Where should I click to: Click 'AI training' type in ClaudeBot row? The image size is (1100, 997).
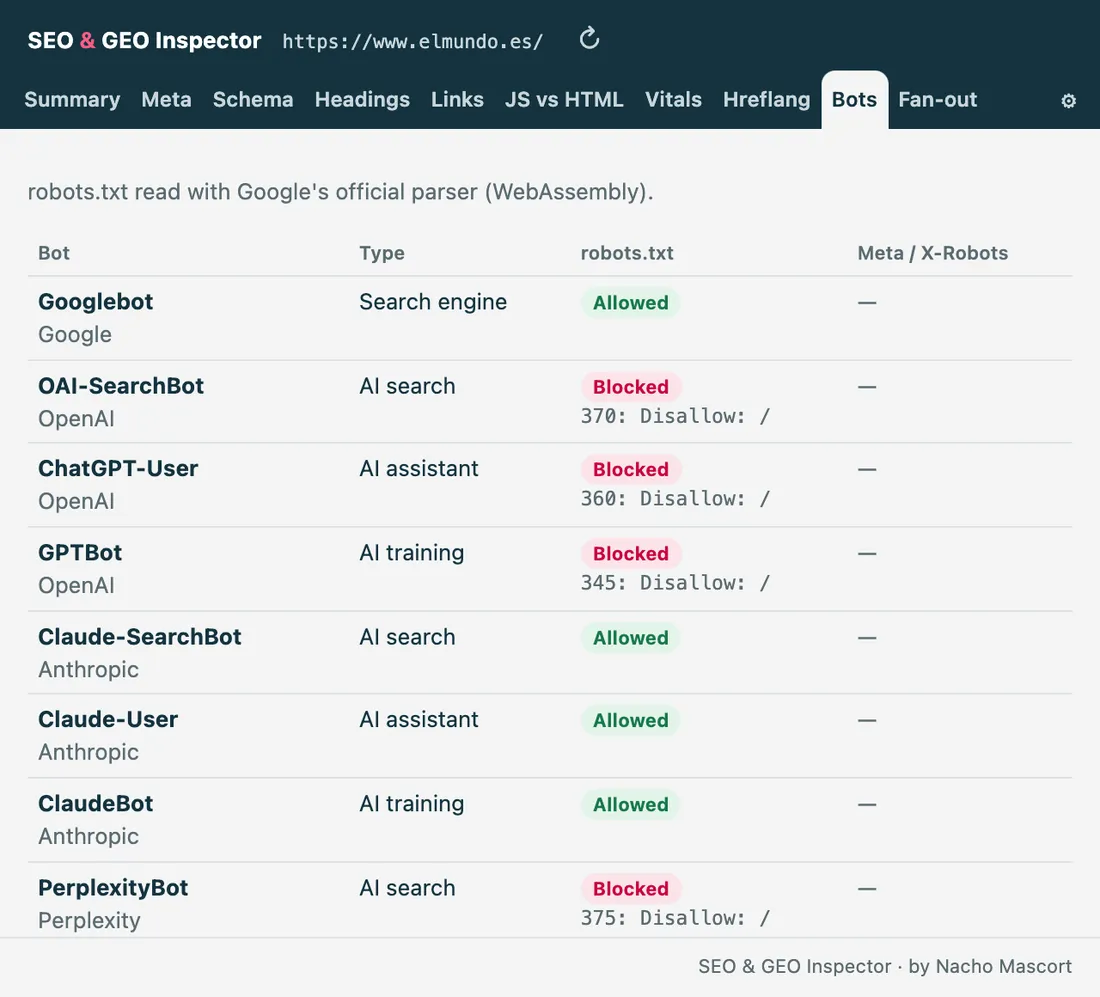tap(411, 804)
